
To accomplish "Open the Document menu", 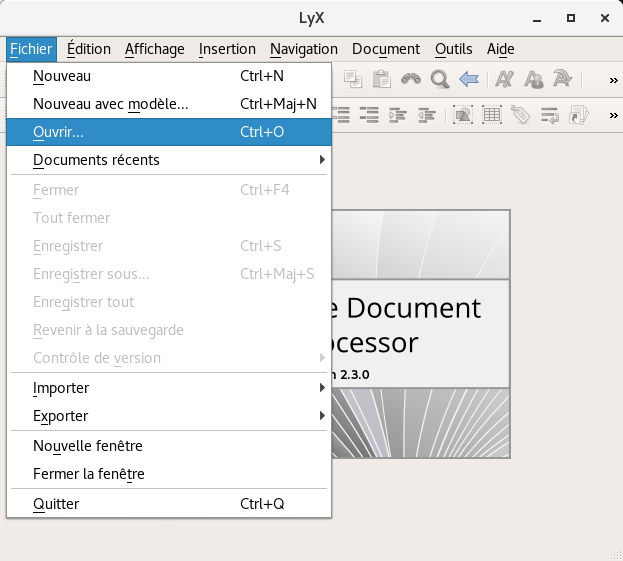I will pyautogui.click(x=386, y=49).
